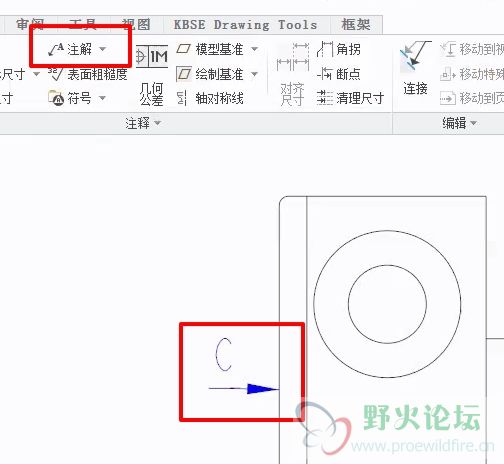Switch to the 审阅 ribbon tab

[30, 25]
